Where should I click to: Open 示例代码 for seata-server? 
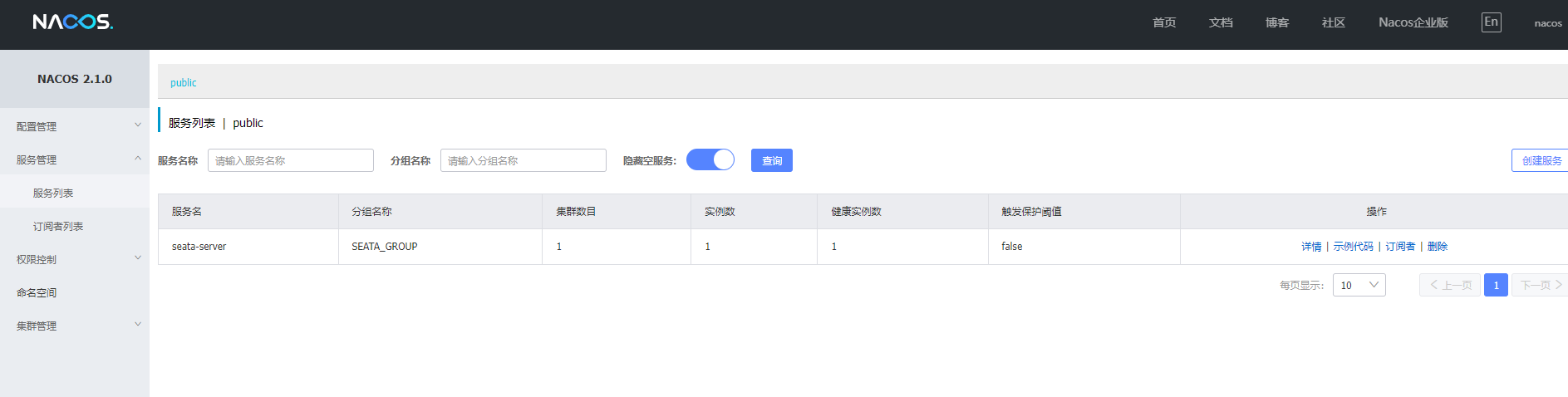click(x=1354, y=247)
